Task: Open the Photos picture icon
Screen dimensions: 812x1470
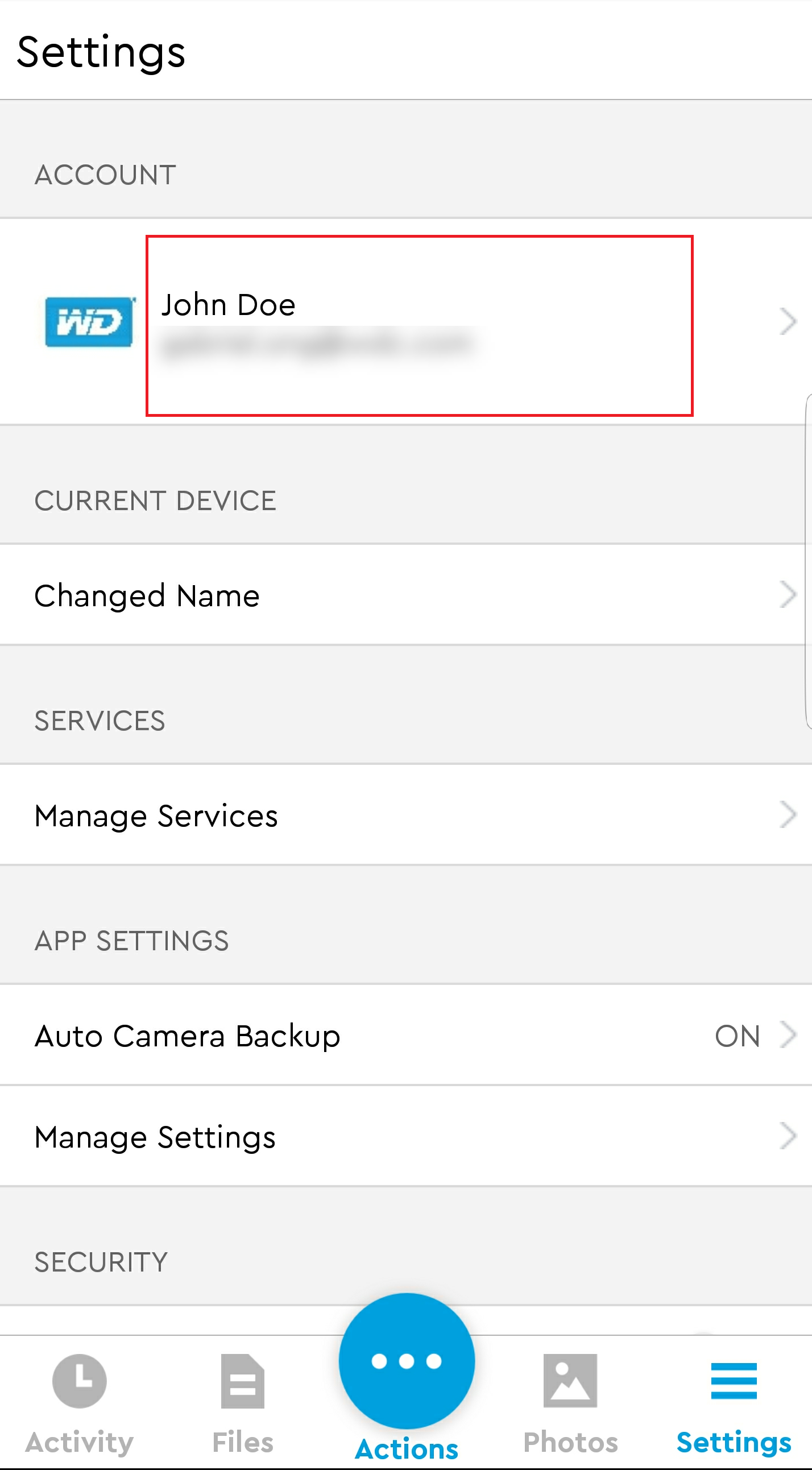Action: [x=570, y=1381]
